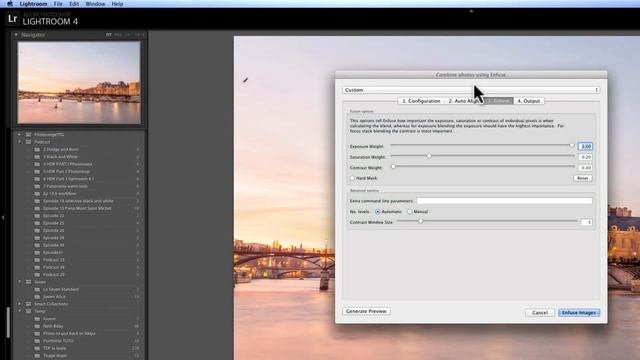Click icon beside La Seven Standard collection

click(x=37, y=289)
